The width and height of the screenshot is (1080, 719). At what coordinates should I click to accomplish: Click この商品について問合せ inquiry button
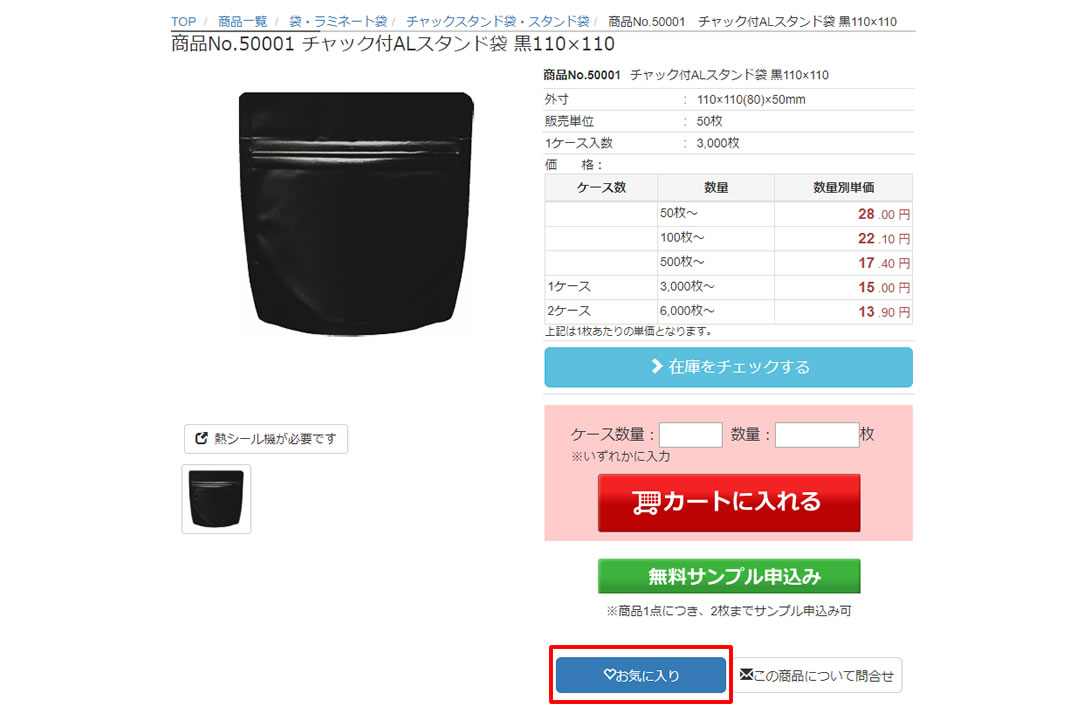(x=817, y=675)
